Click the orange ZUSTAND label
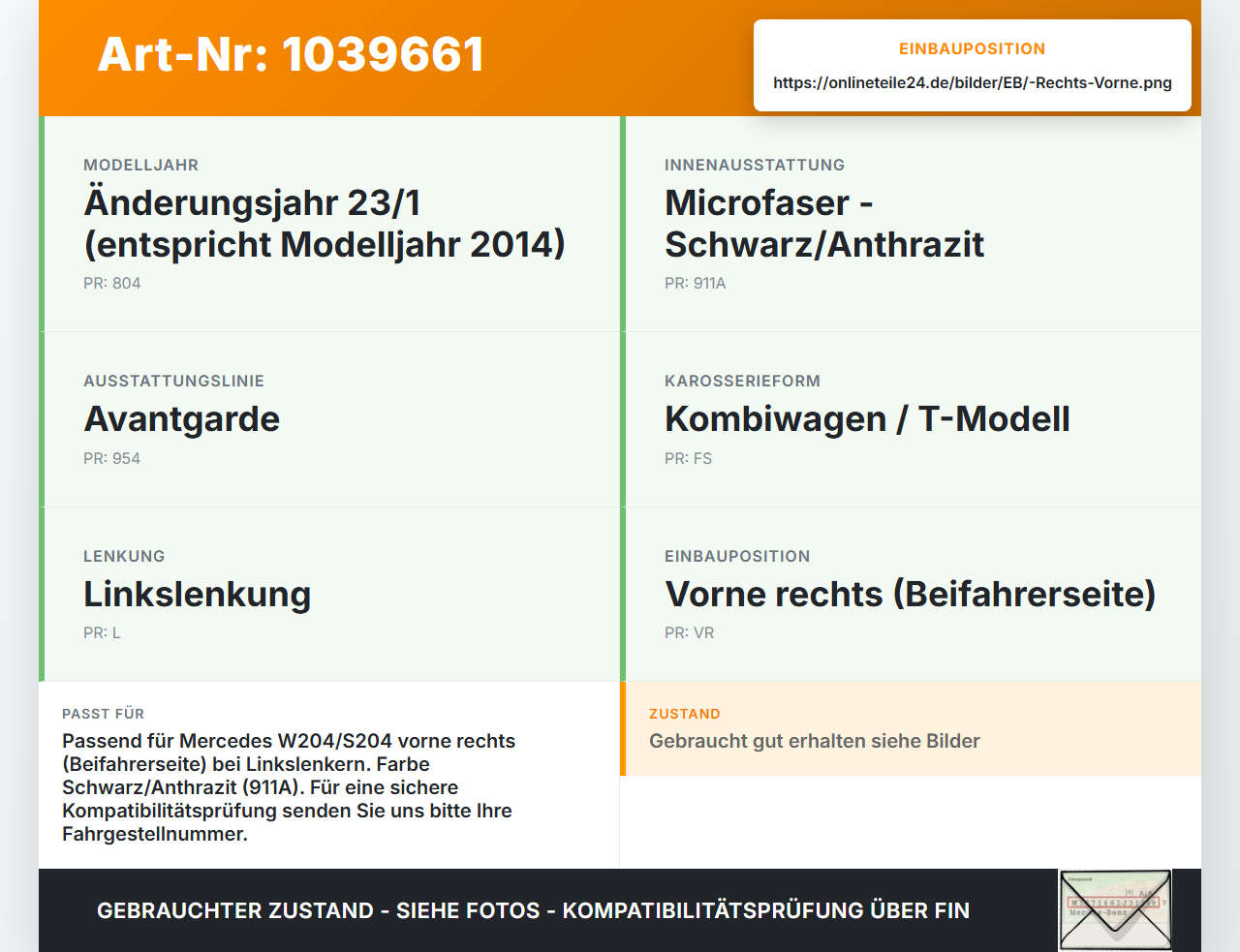 click(x=685, y=715)
